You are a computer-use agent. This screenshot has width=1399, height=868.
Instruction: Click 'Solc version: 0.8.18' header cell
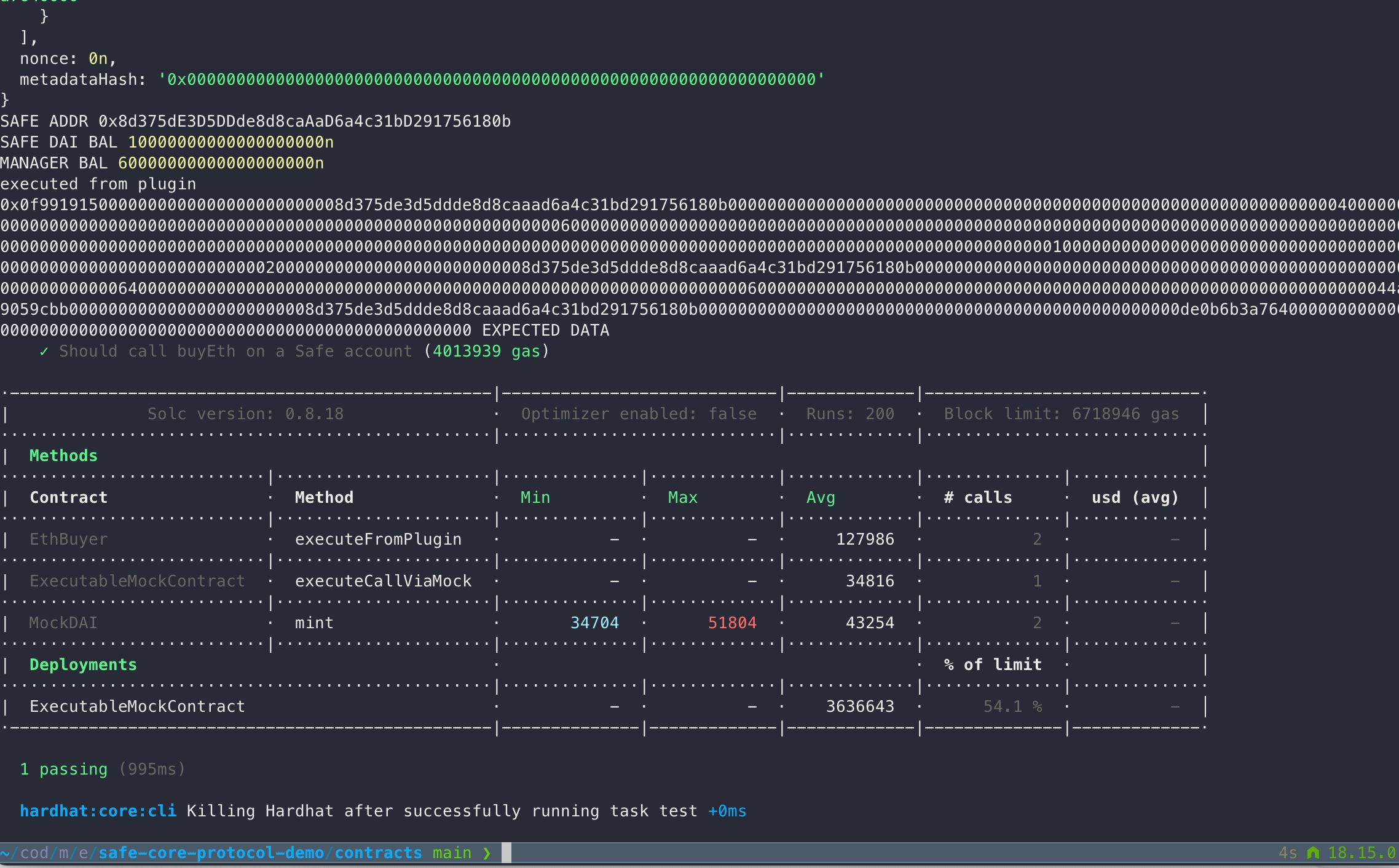tap(246, 414)
